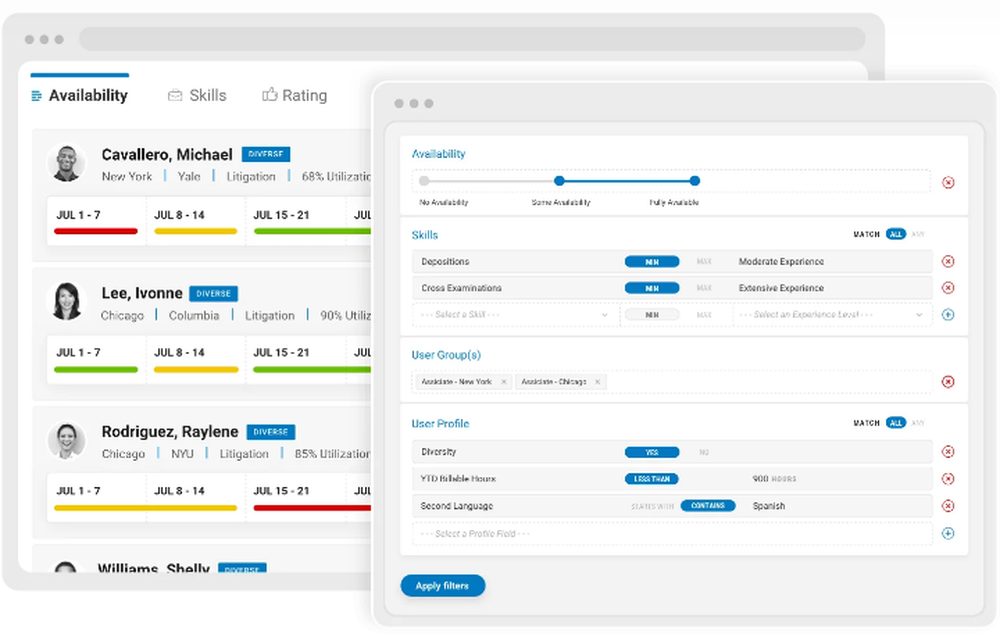Remove Associate - New York group tag
This screenshot has width=1000, height=638.
(x=504, y=382)
